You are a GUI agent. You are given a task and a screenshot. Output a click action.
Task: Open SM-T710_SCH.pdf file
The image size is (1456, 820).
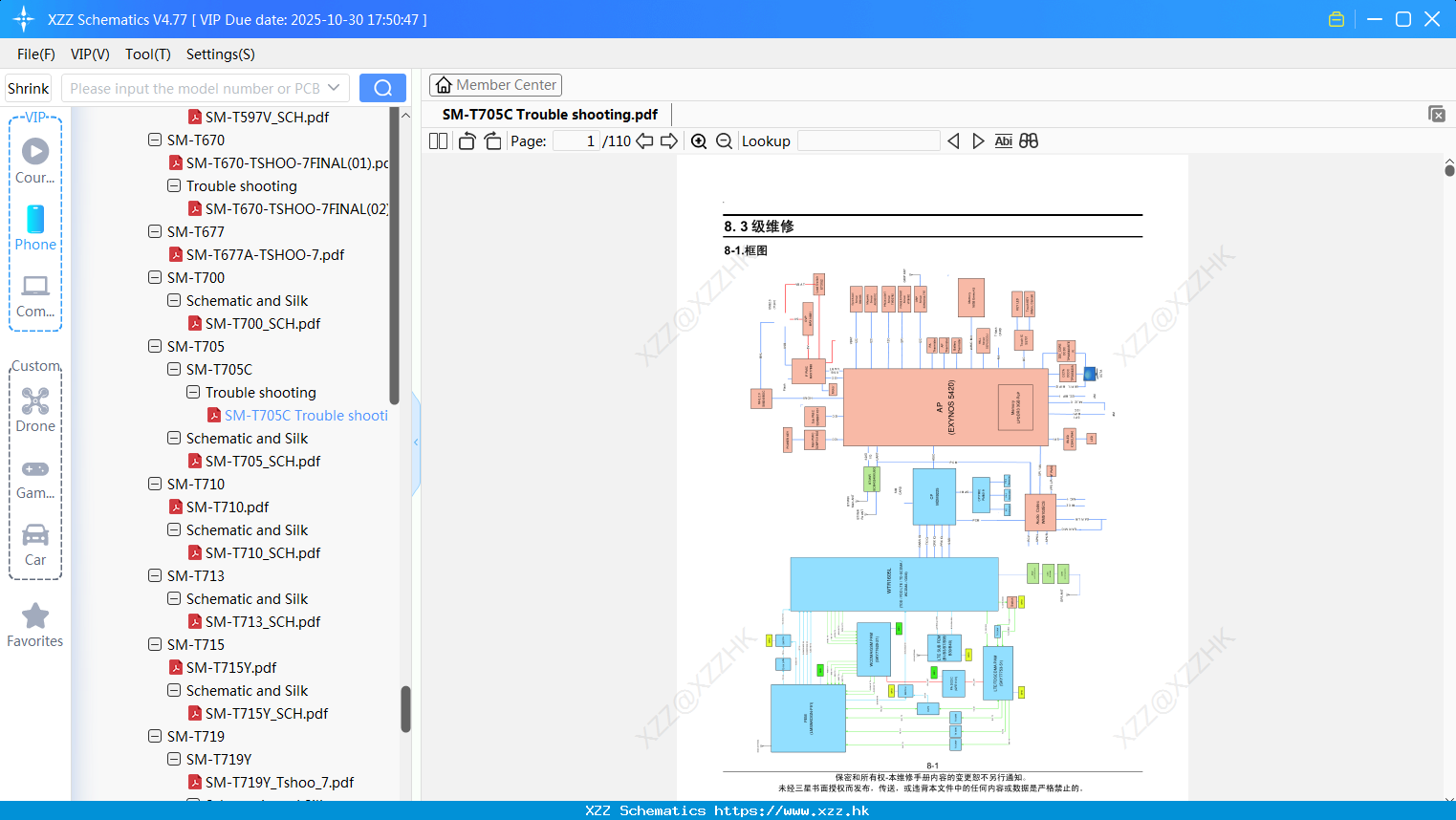click(263, 552)
